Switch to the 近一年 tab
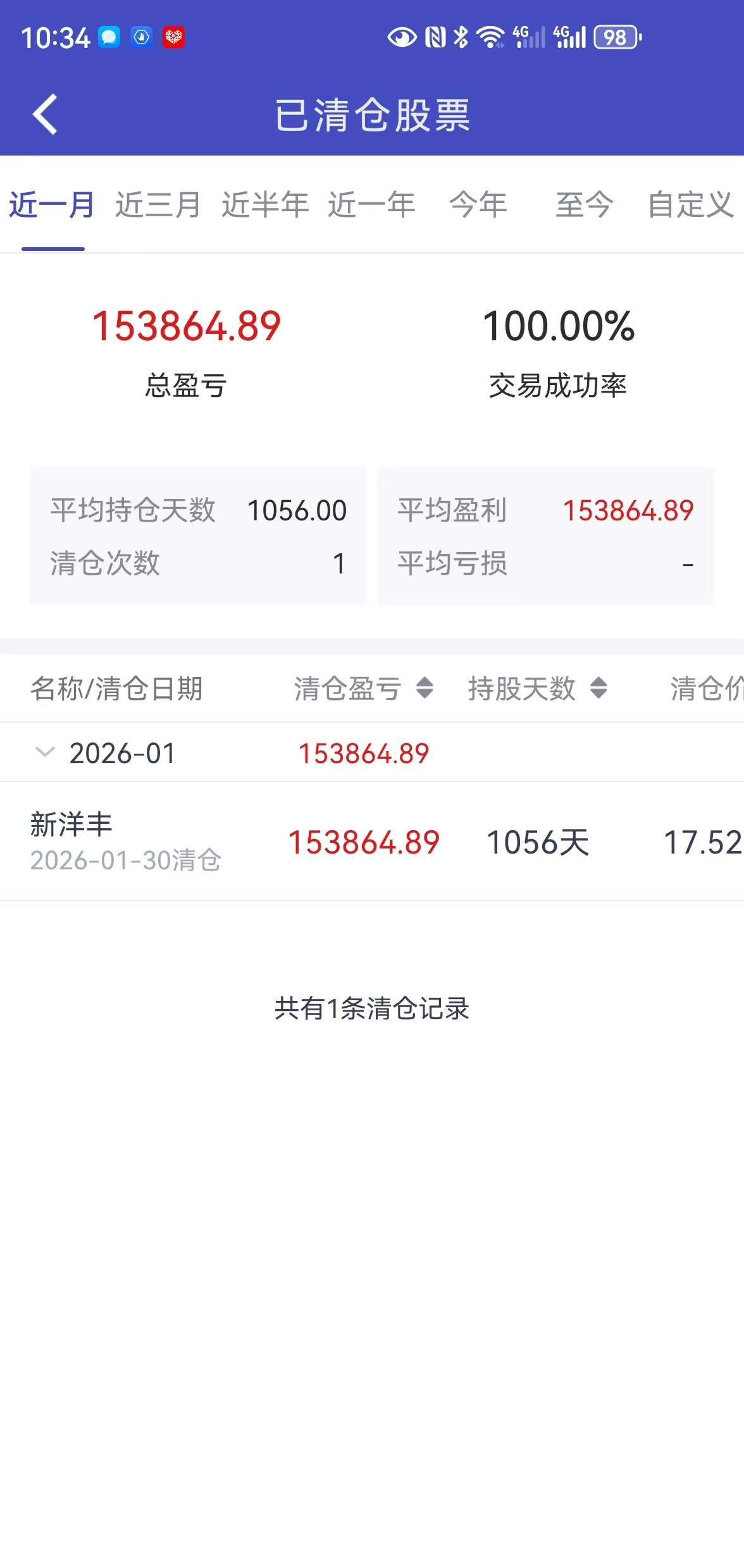The width and height of the screenshot is (744, 1568). click(x=371, y=205)
